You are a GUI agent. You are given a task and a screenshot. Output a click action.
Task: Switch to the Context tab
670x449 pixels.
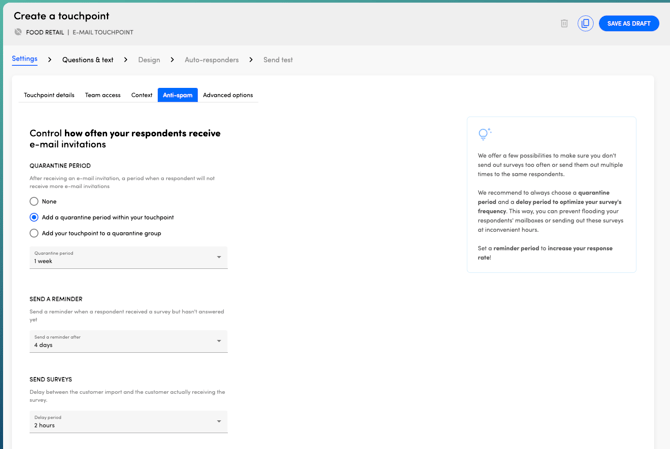click(x=142, y=95)
